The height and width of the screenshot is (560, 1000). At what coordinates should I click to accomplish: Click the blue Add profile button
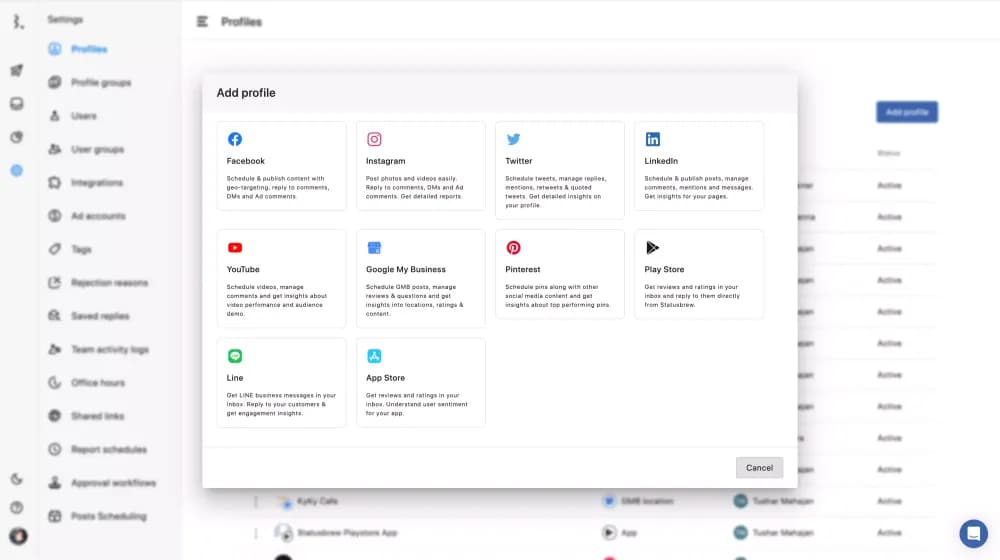click(907, 112)
